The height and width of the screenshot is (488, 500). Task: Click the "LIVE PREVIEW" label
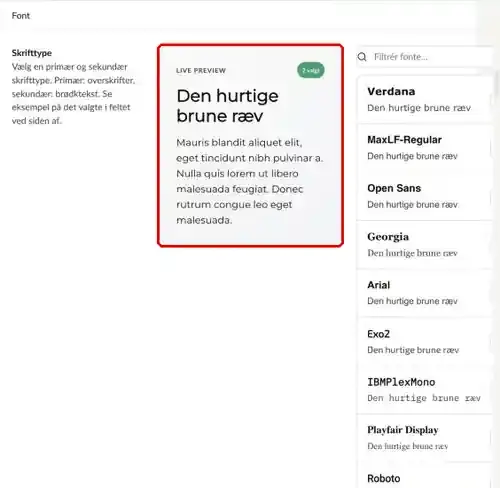coord(201,71)
